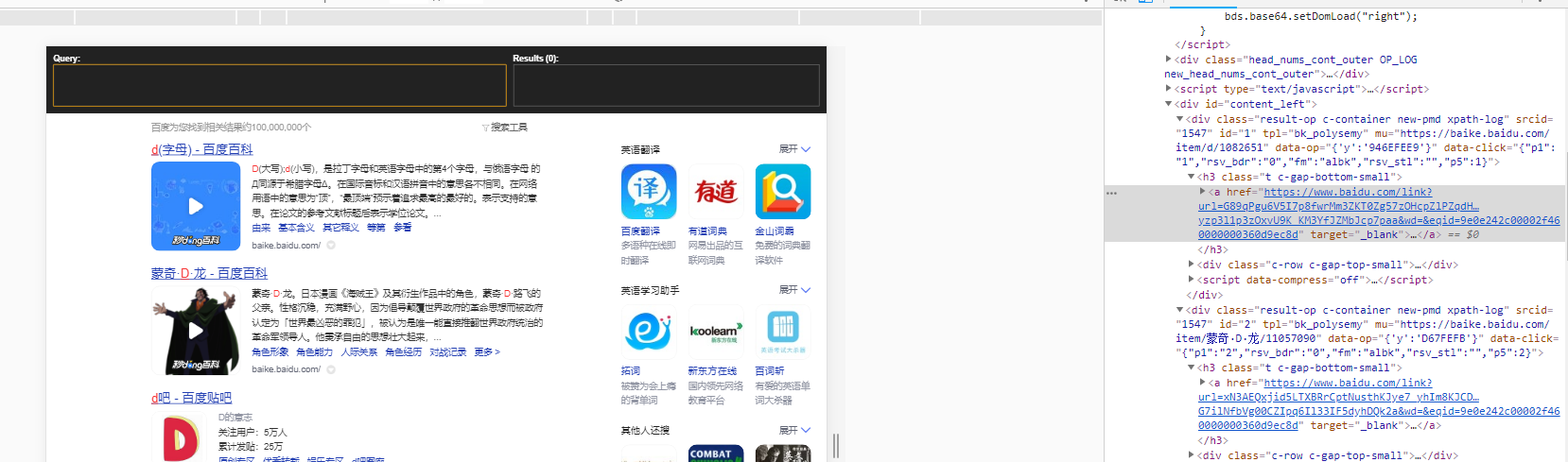
Task: Open the d吧 - 百度贴吧 result link
Action: coord(191,398)
